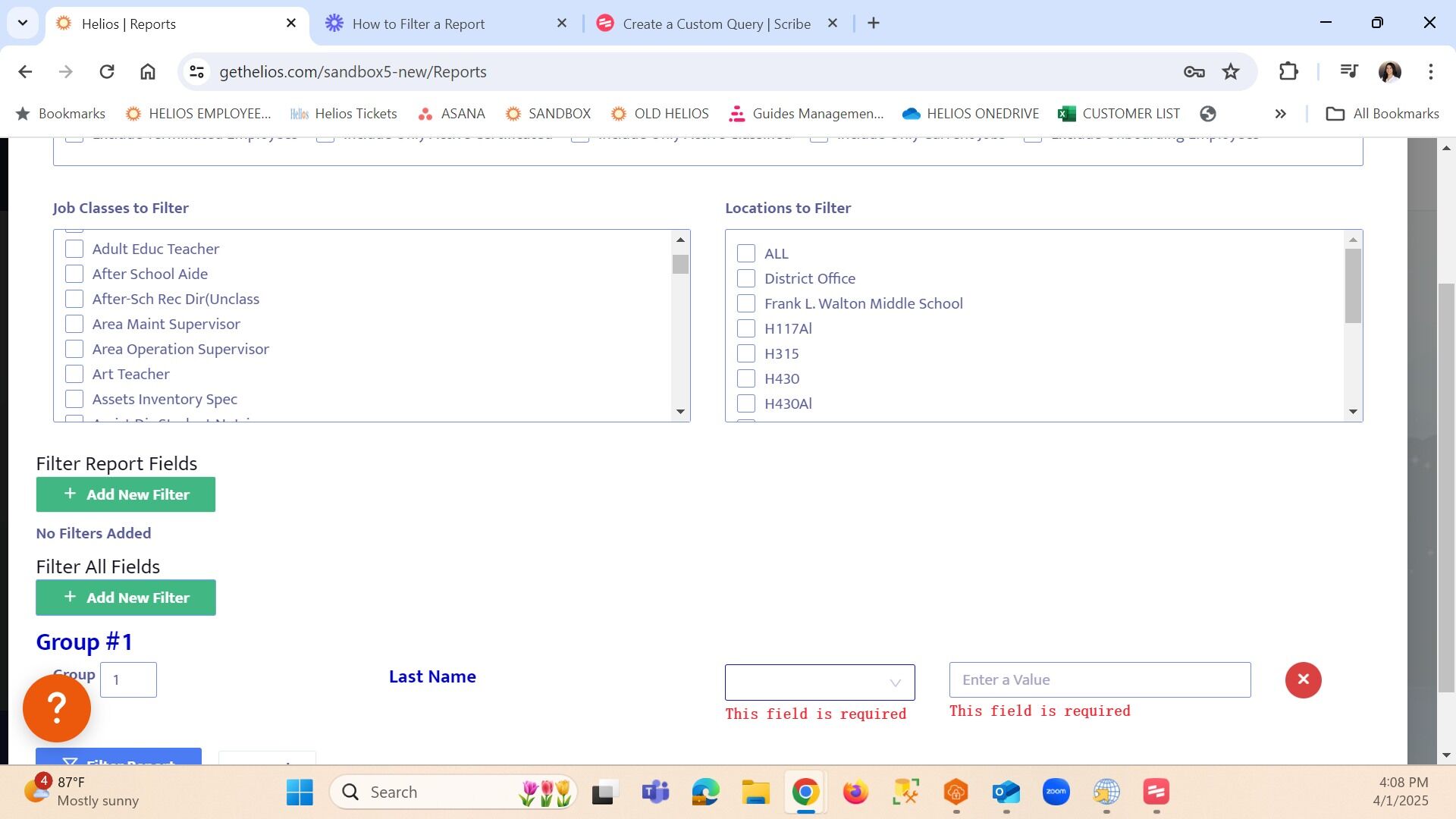Reload the Helios Reports page
Screen dimensions: 1456x819
point(107,72)
